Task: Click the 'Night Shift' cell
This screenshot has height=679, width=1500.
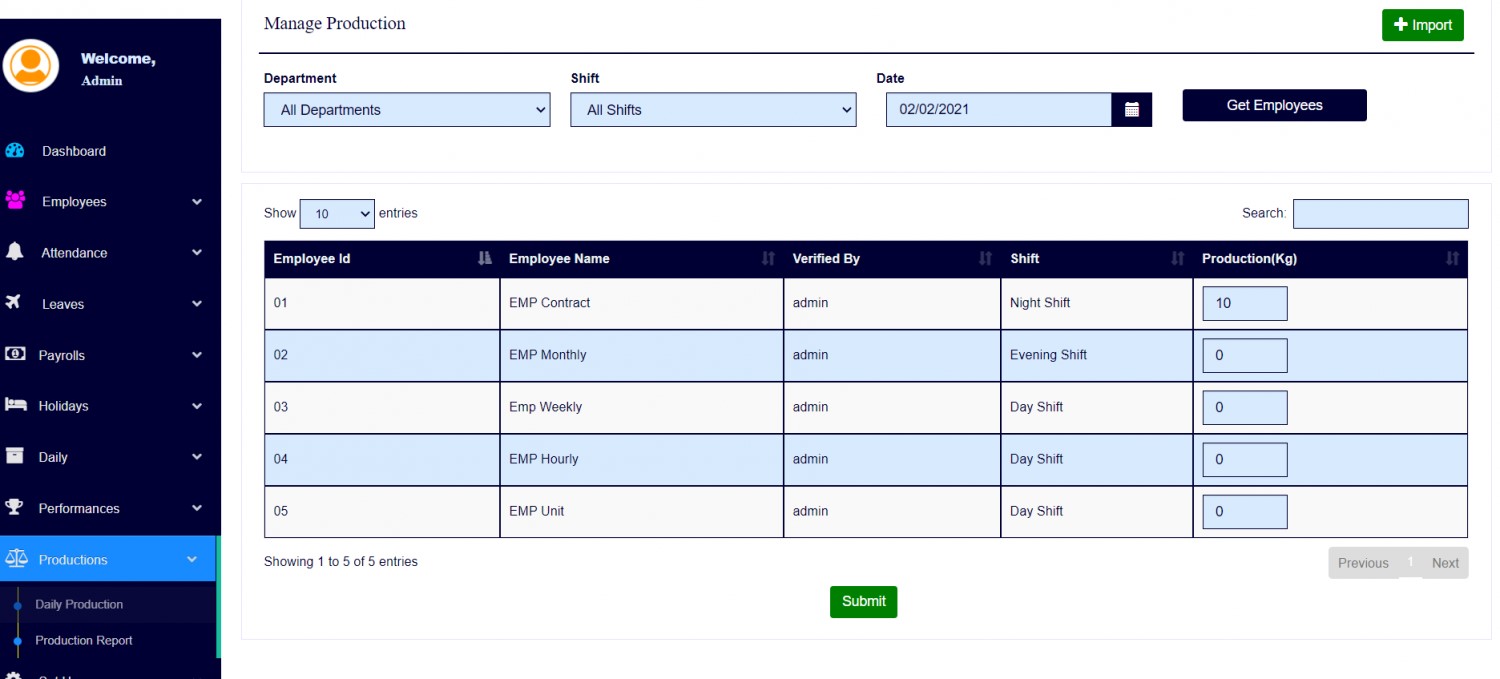Action: point(1097,303)
